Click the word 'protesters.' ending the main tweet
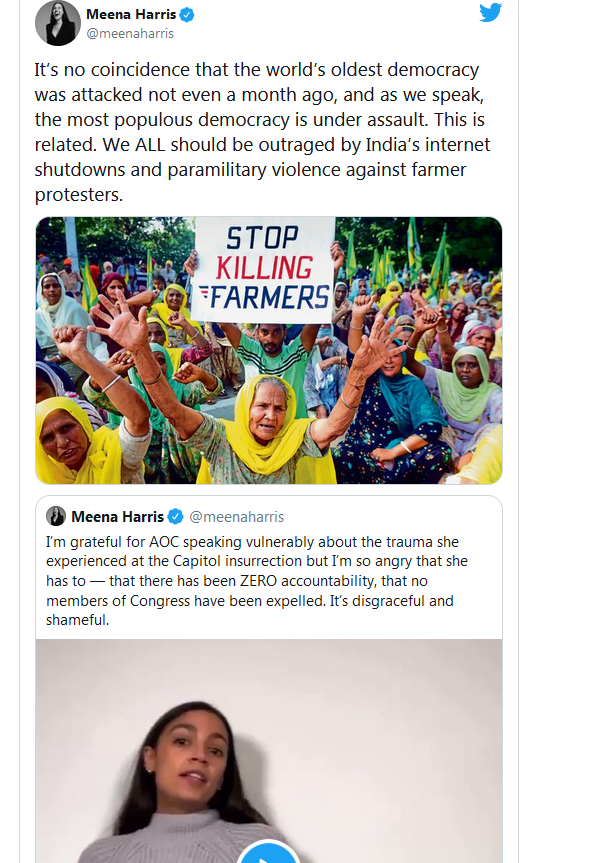Viewport: 594px width, 863px height. coord(79,195)
